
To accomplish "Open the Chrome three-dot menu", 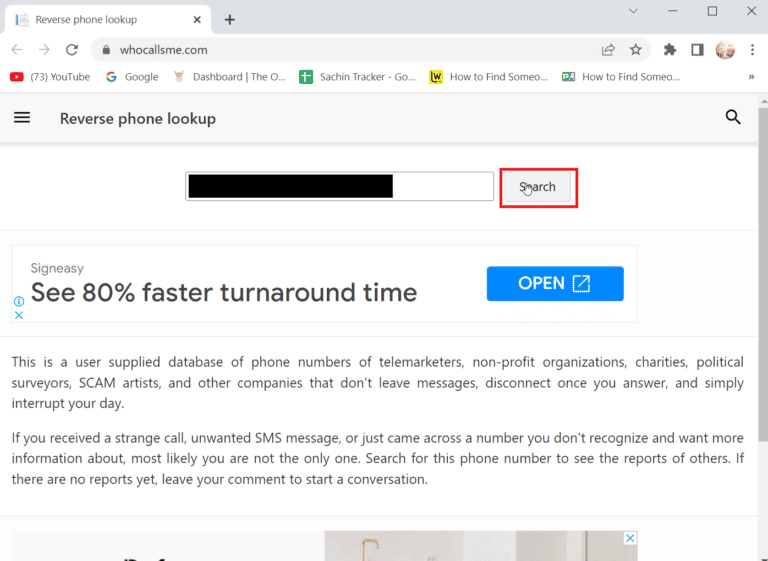I will (x=751, y=49).
